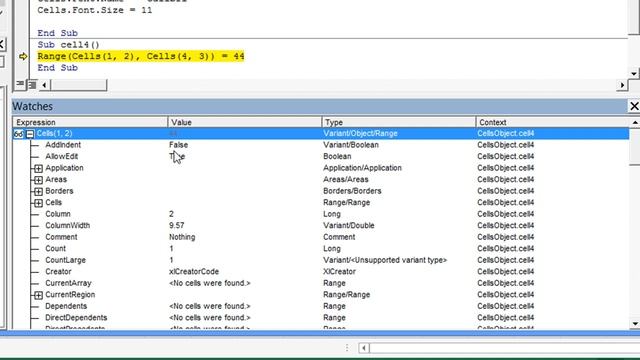This screenshot has height=360, width=640.
Task: Select the Count property row
Action: [x=321, y=249]
